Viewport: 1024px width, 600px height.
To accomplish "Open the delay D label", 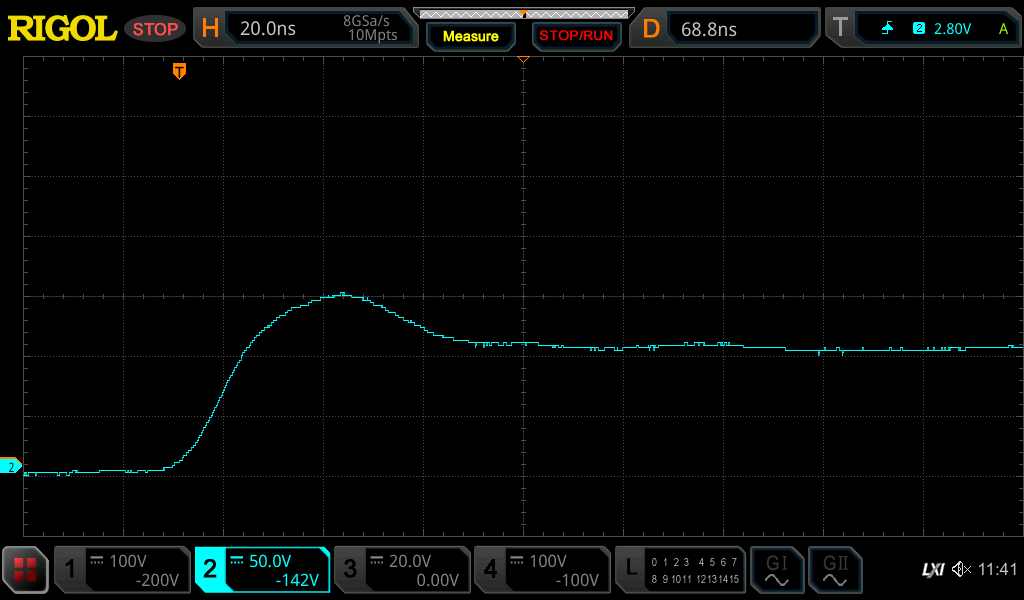I will point(651,29).
